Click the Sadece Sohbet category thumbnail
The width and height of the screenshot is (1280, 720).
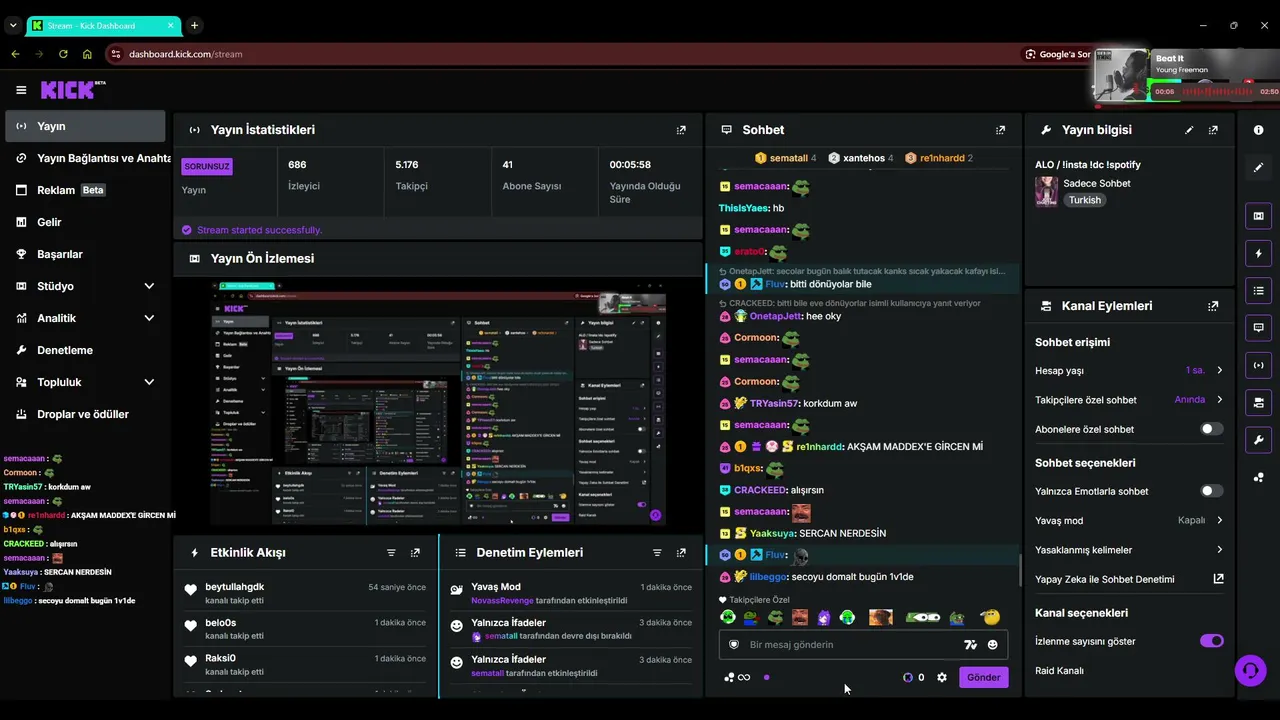[x=1046, y=191]
